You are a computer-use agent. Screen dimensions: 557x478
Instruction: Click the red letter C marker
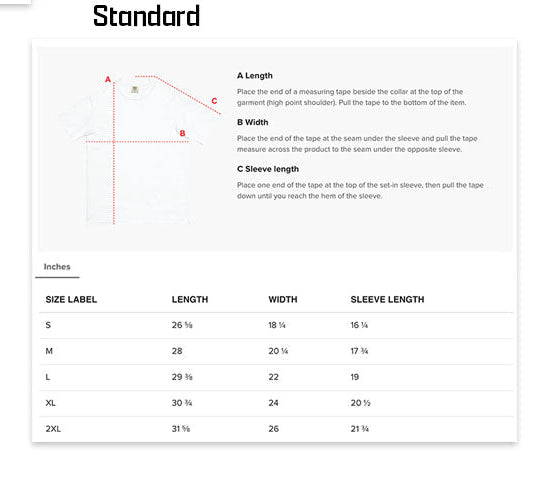[x=214, y=101]
